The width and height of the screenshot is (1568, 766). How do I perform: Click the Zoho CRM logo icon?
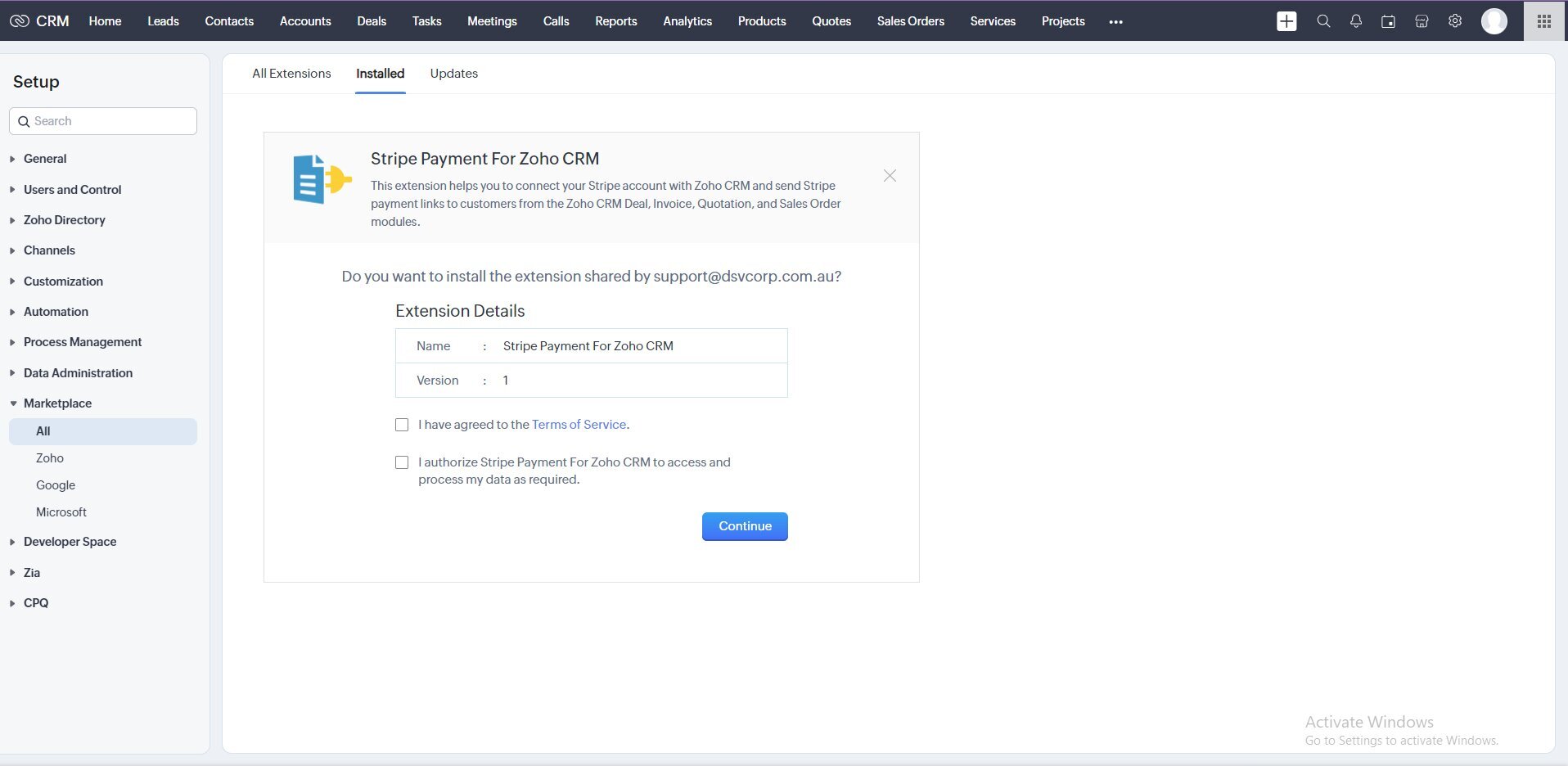[x=20, y=21]
